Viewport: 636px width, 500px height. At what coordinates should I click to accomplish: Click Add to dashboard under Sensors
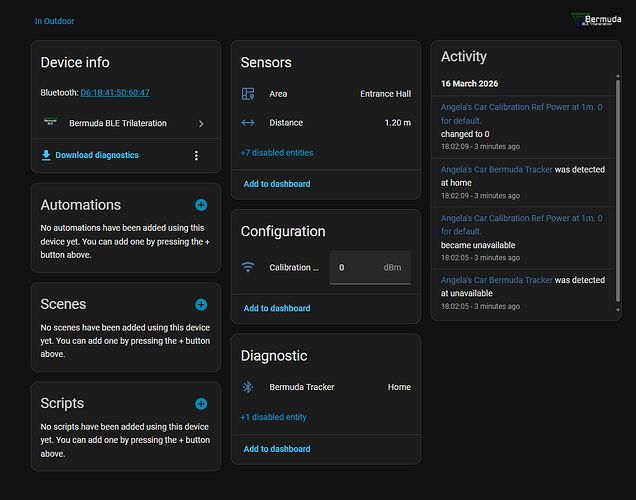[277, 184]
